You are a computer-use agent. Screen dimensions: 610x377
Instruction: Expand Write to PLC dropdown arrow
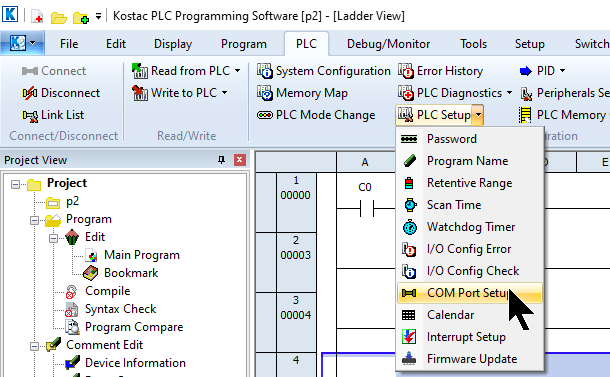pyautogui.click(x=224, y=93)
